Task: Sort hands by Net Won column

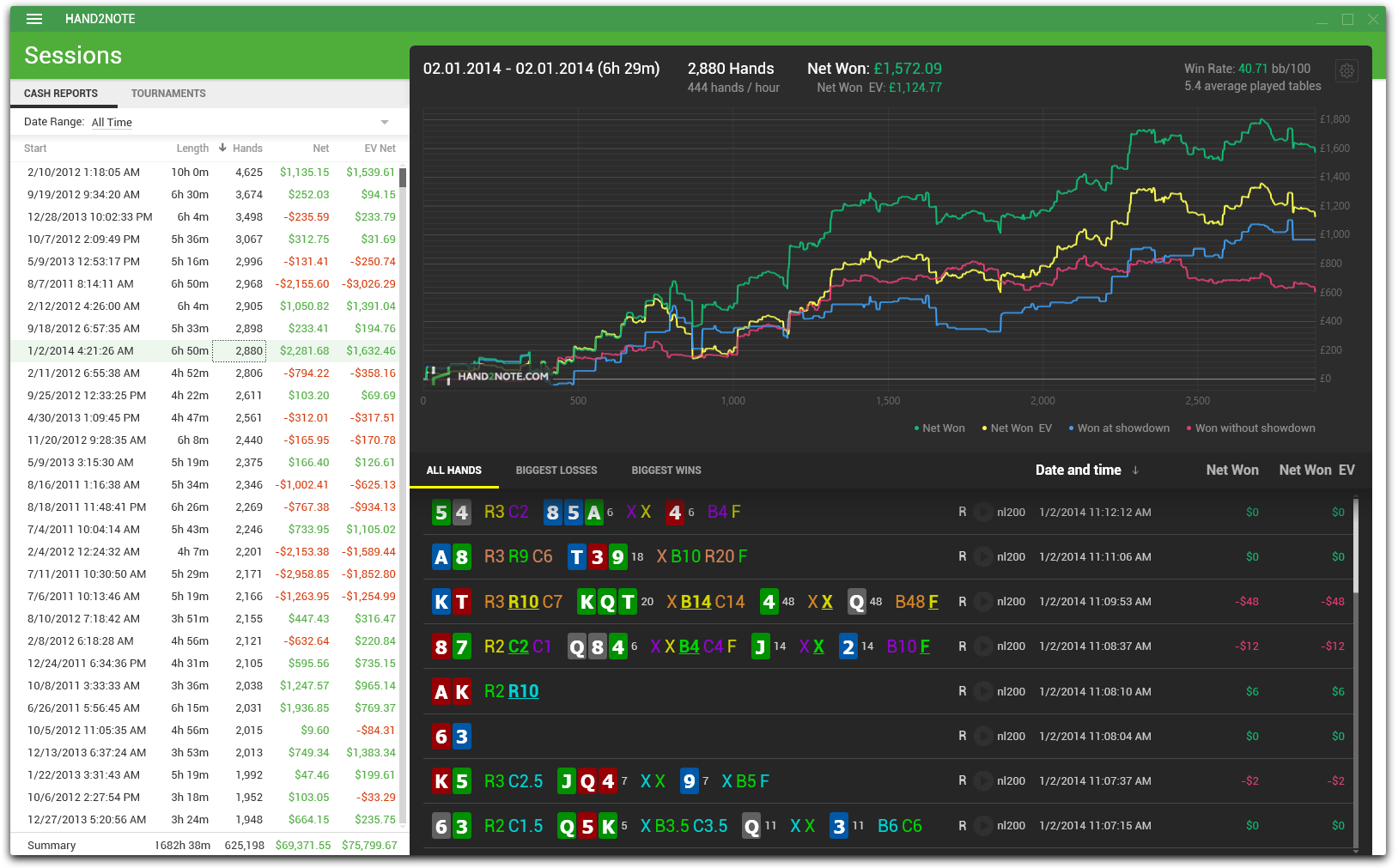Action: click(x=1232, y=470)
